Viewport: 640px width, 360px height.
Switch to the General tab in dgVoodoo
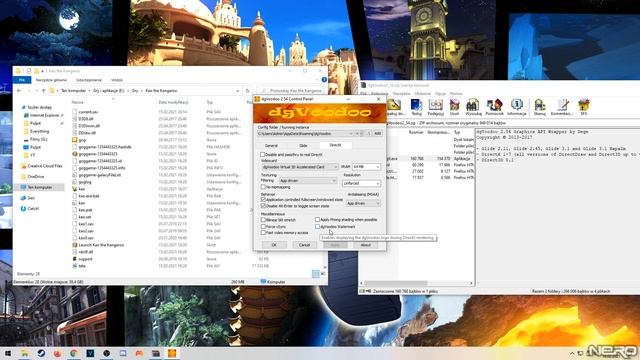(x=271, y=146)
